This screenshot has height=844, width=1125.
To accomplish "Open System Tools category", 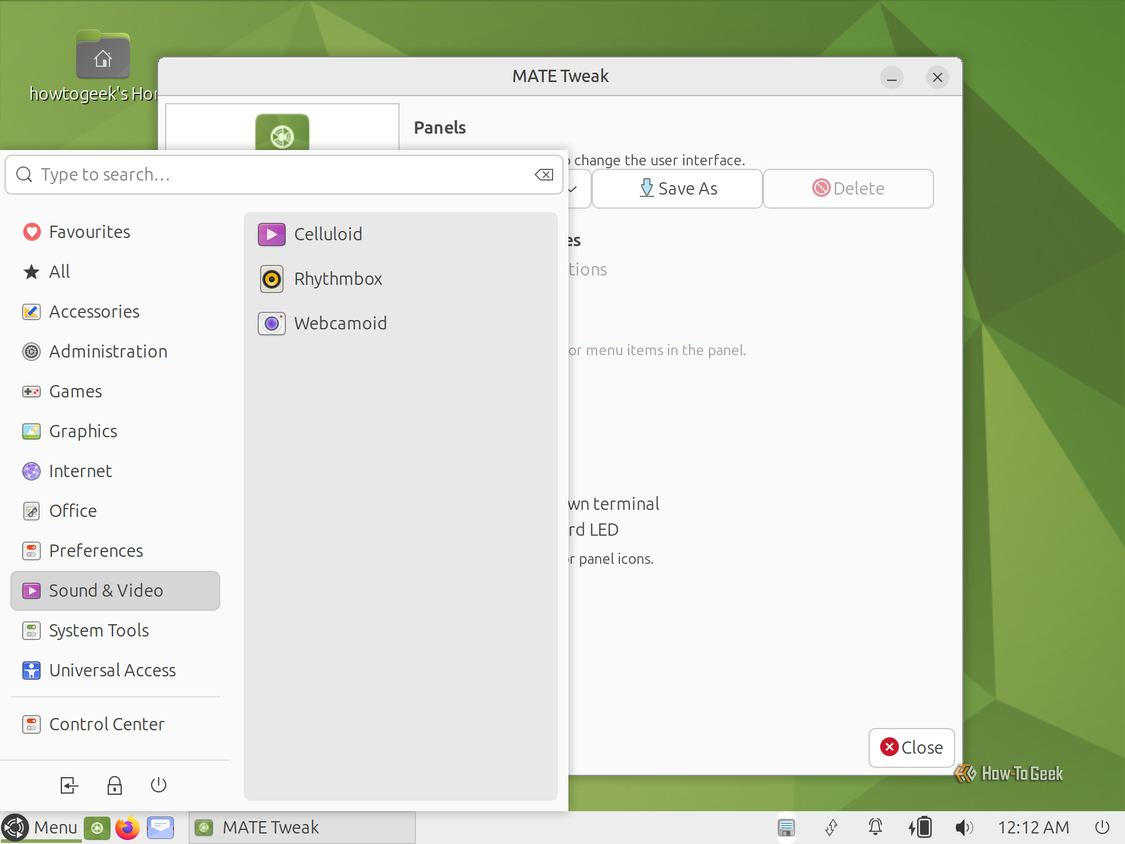I will pos(115,630).
